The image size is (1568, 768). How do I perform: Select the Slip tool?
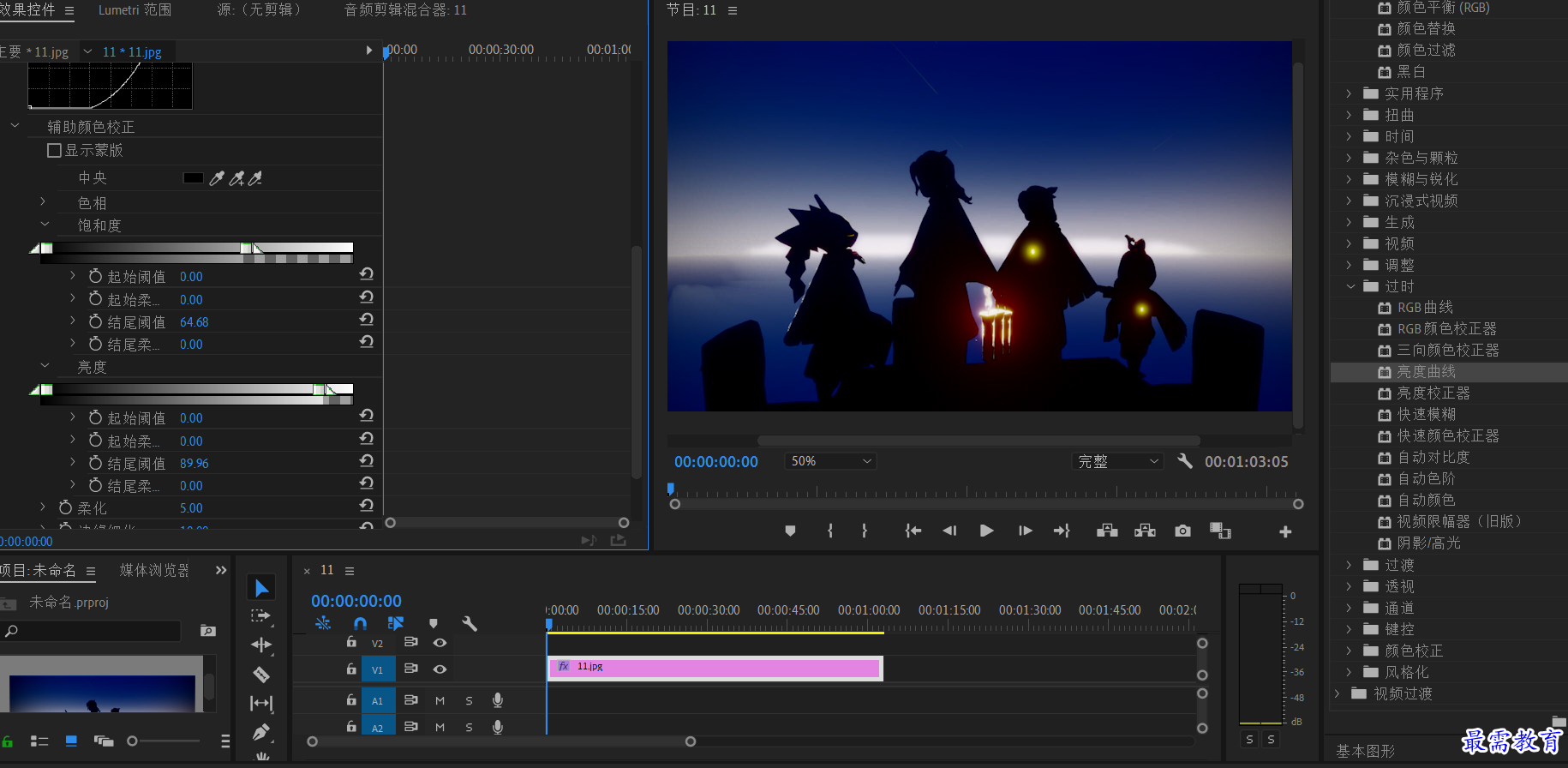pos(261,704)
